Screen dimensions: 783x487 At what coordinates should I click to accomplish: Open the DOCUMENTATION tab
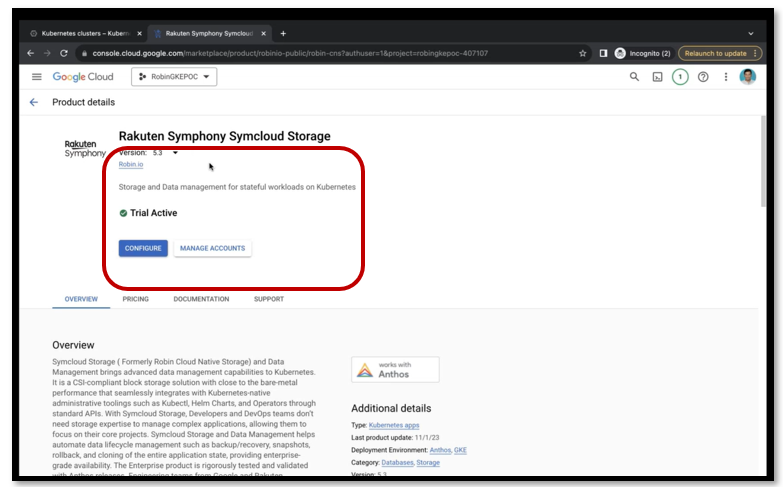click(201, 299)
